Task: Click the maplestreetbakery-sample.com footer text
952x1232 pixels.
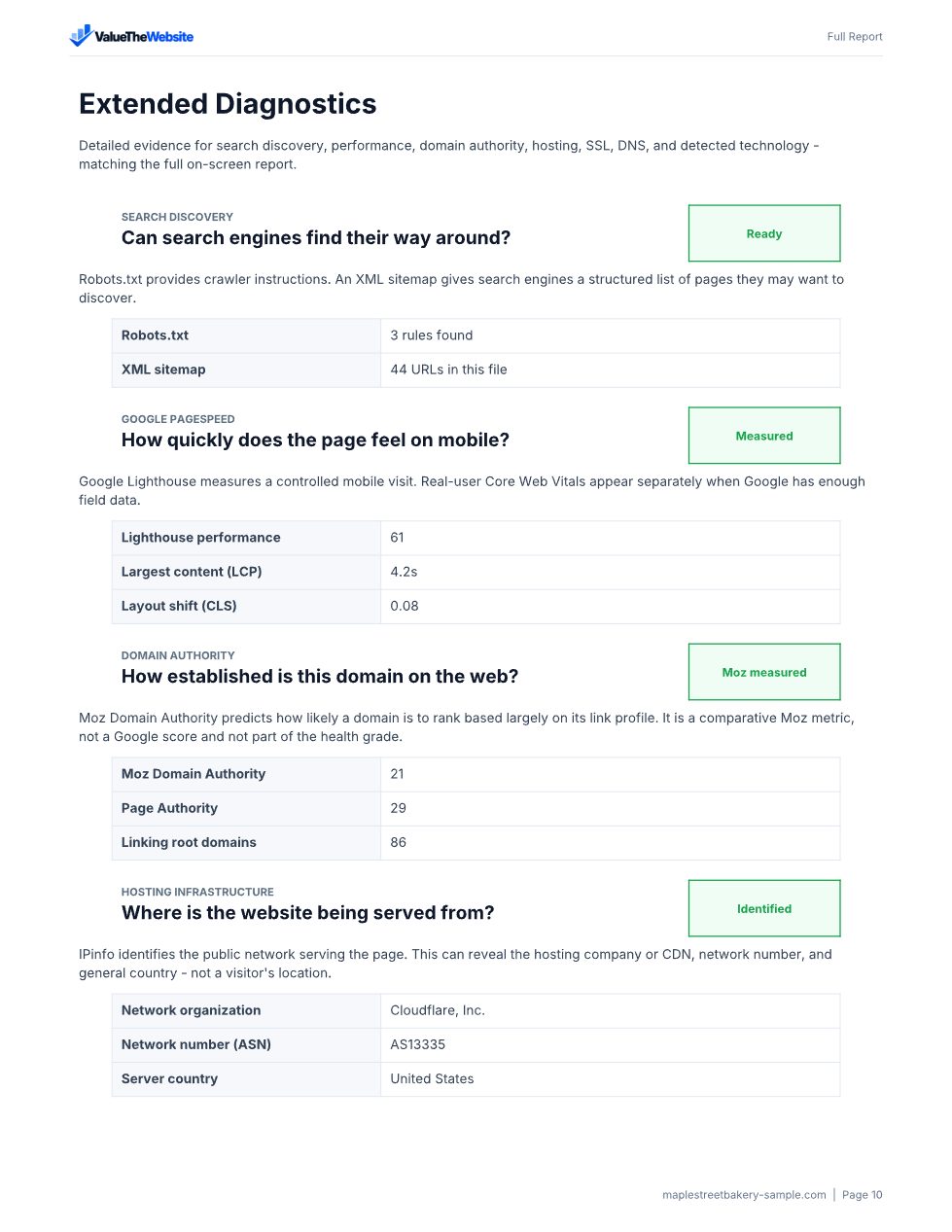Action: [x=744, y=1195]
